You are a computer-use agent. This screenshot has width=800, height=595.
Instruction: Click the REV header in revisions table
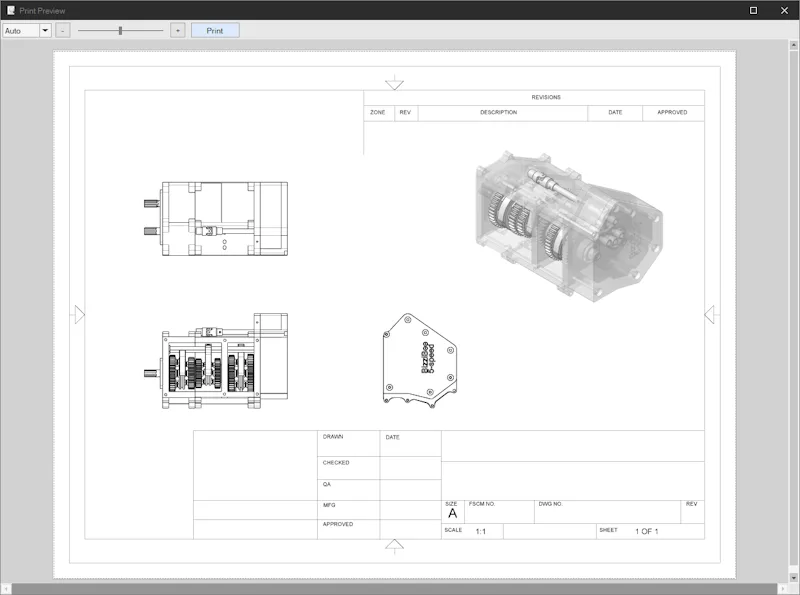tap(405, 112)
